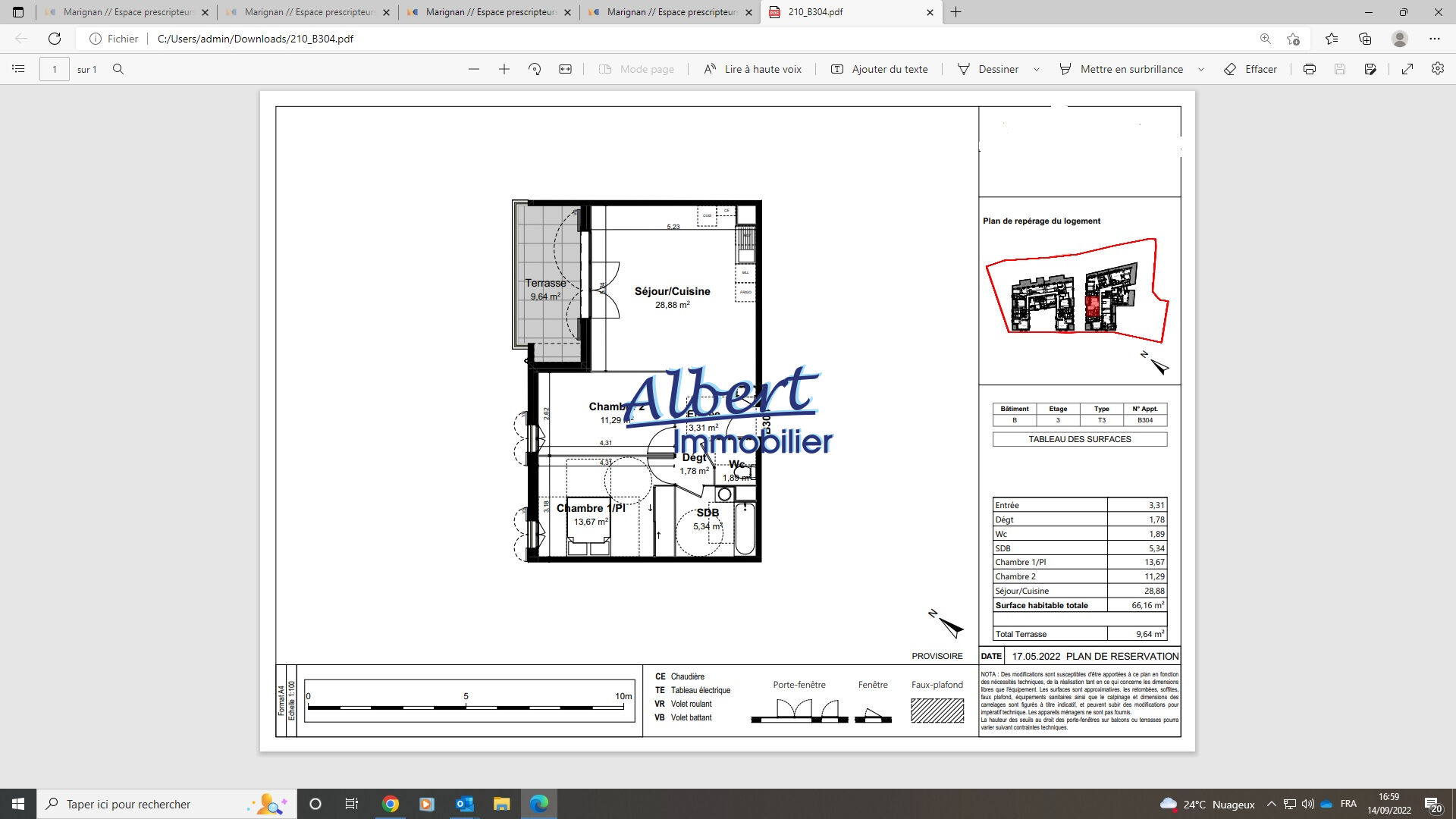The height and width of the screenshot is (819, 1456).
Task: Open the Favorites list
Action: pos(1332,39)
